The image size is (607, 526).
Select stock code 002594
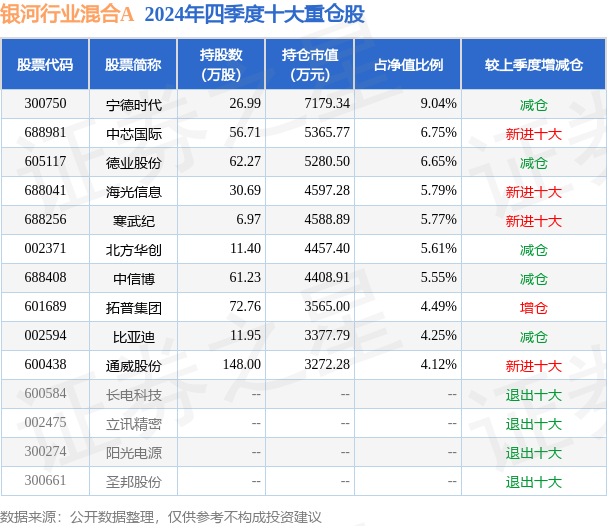point(45,336)
